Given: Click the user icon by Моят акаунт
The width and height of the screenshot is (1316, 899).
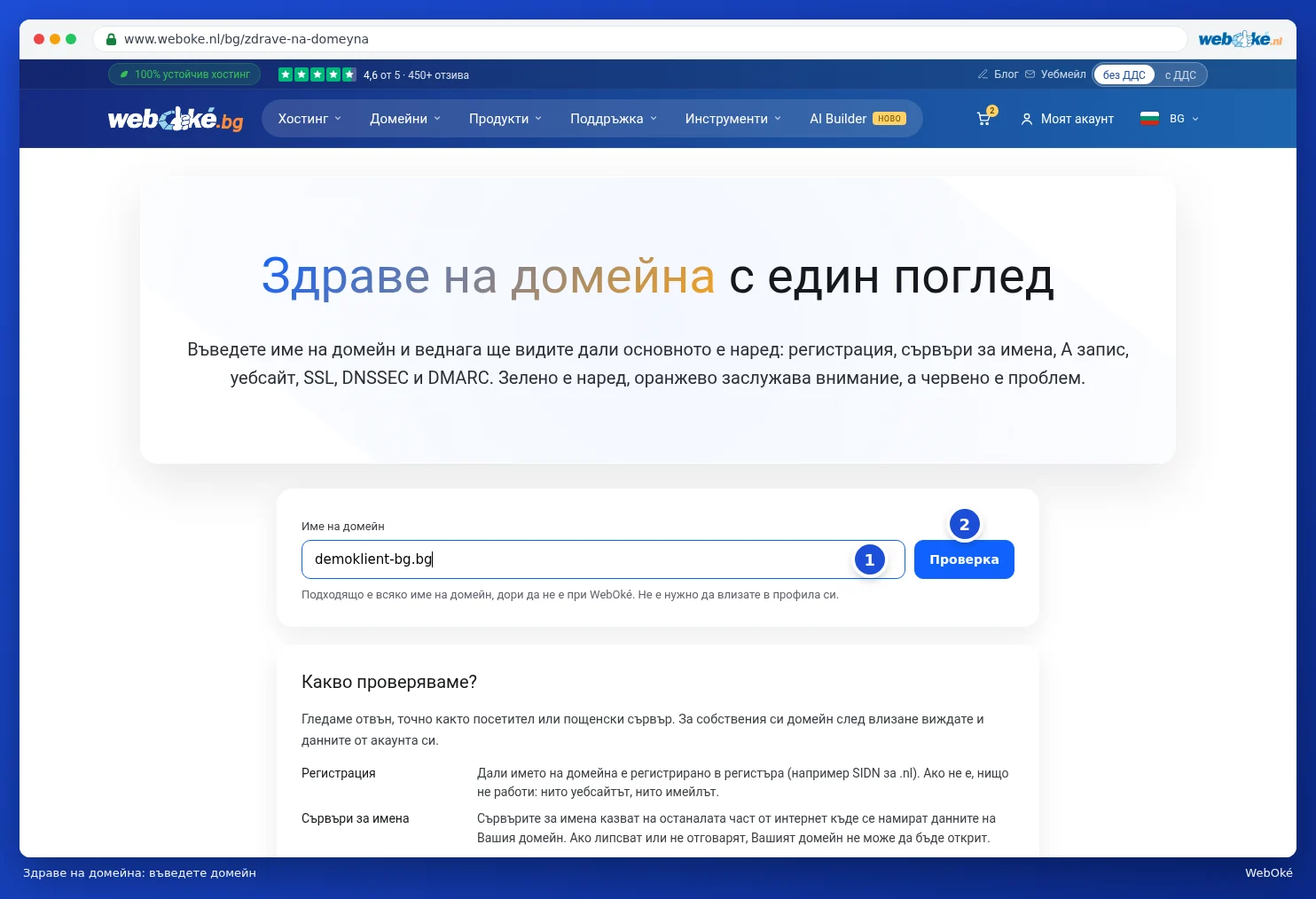Looking at the screenshot, I should coord(1027,119).
